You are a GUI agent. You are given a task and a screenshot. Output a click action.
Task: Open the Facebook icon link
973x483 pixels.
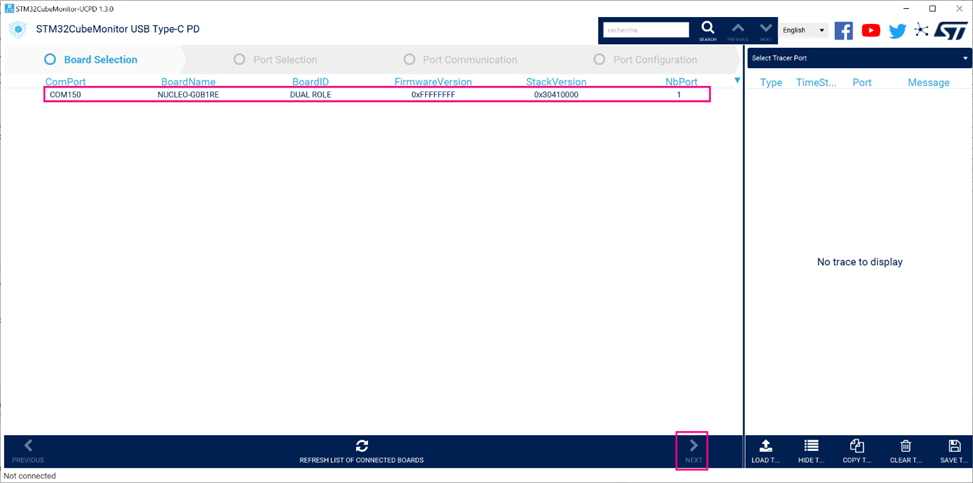click(843, 30)
